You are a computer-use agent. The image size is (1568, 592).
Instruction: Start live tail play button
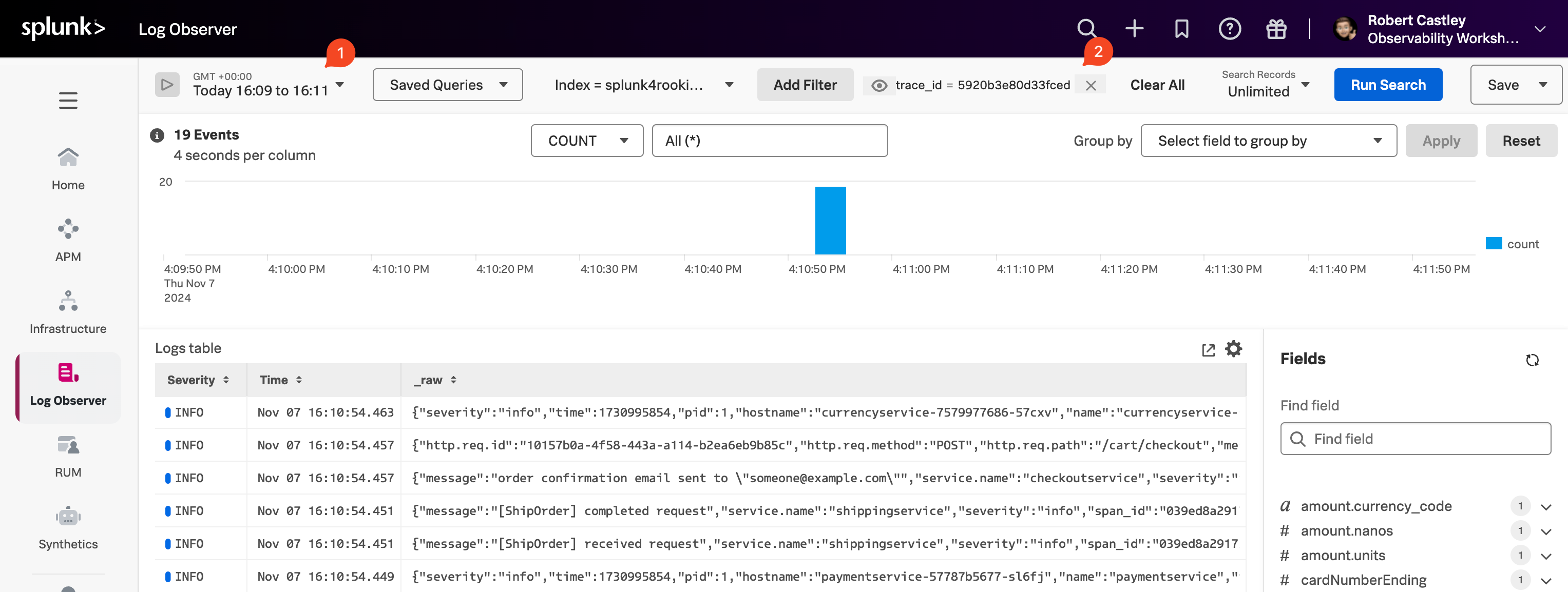coord(167,85)
